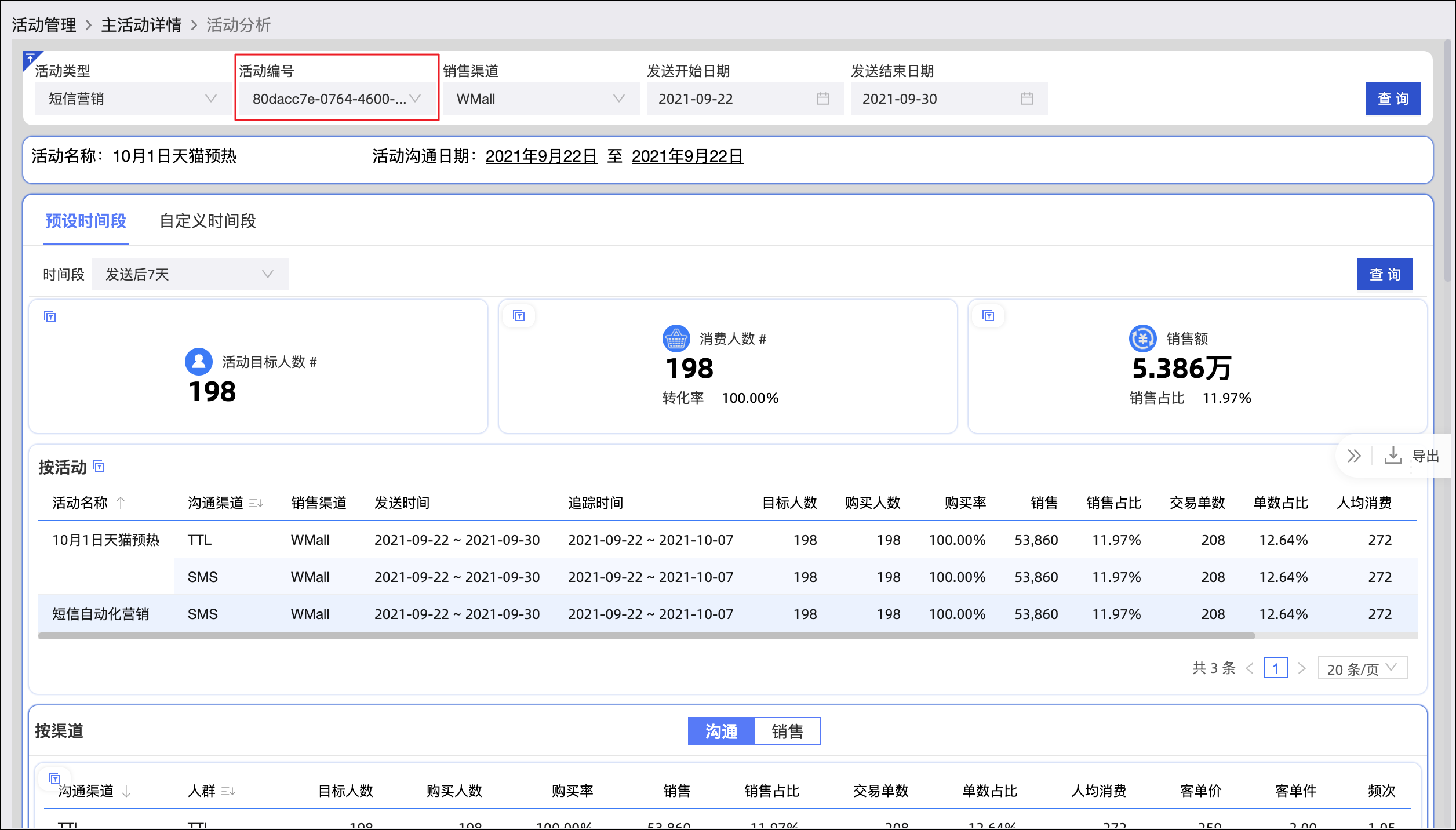1456x830 pixels.
Task: Select the 沟通 segment button
Action: click(x=722, y=731)
